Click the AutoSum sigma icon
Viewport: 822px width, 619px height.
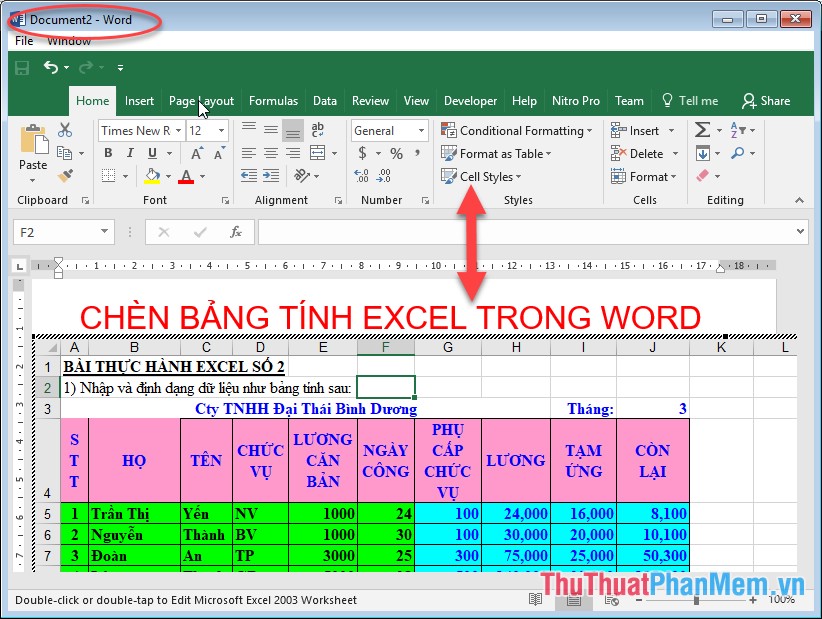point(702,130)
